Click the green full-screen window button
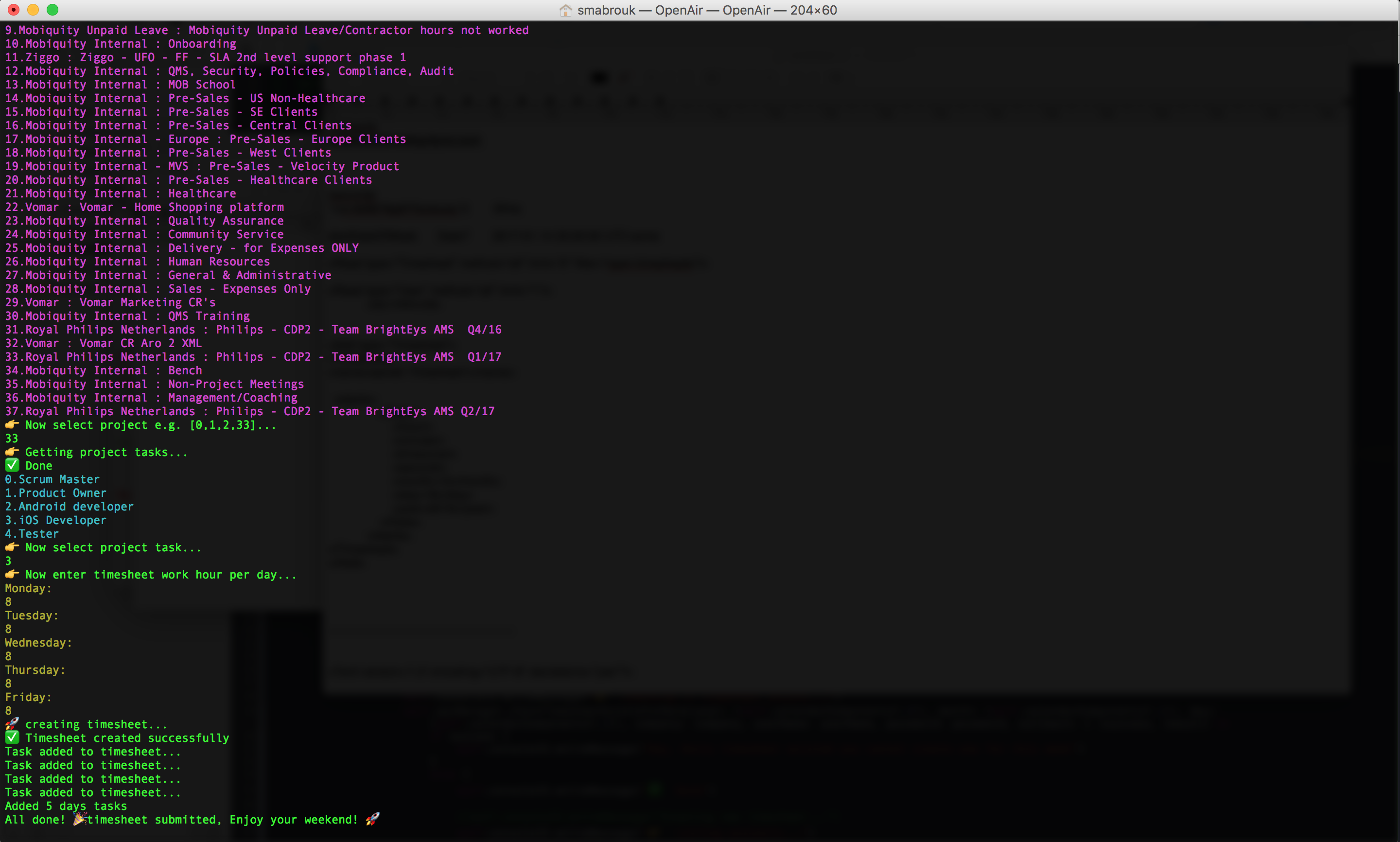 [x=52, y=10]
